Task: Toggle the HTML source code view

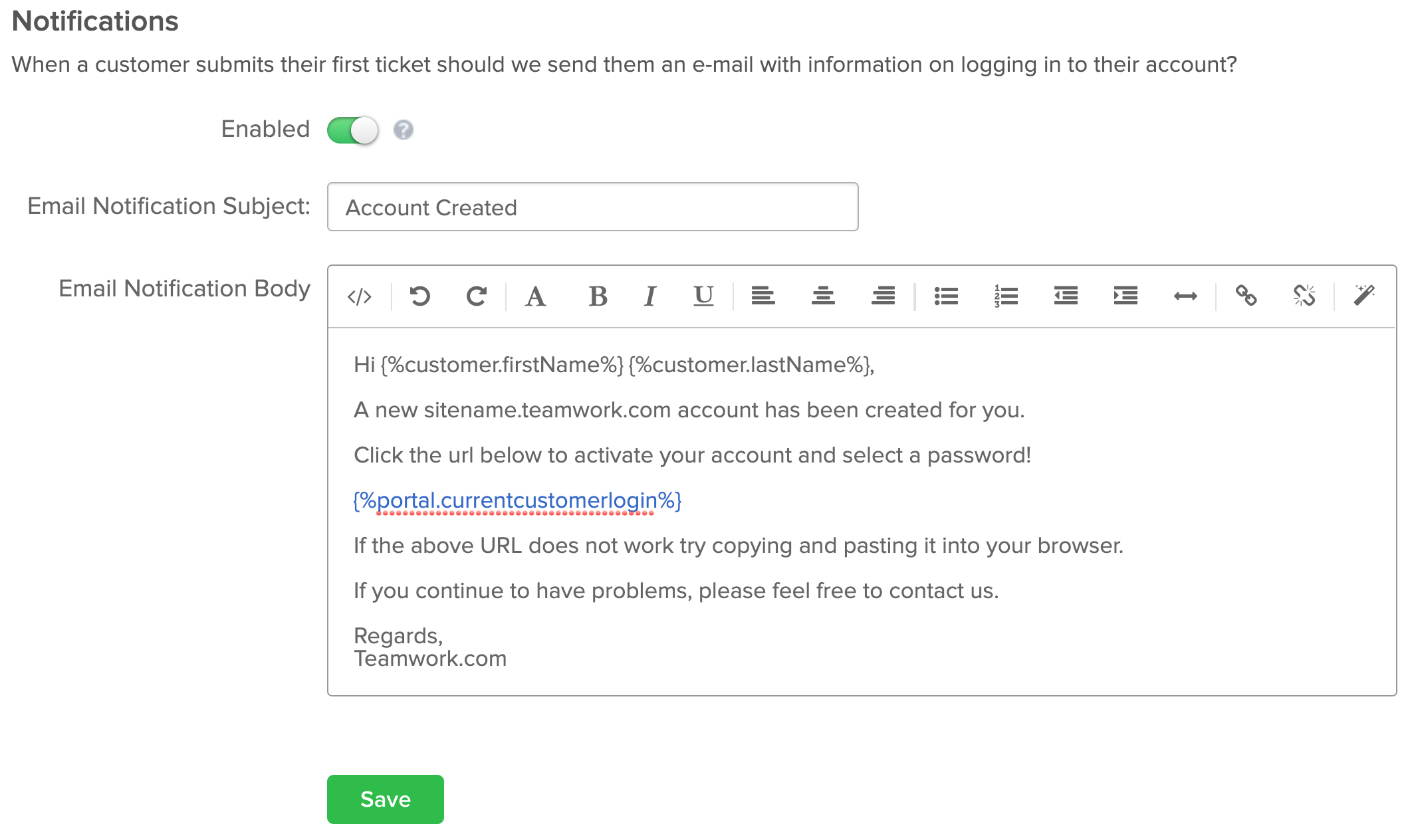Action: click(x=360, y=296)
